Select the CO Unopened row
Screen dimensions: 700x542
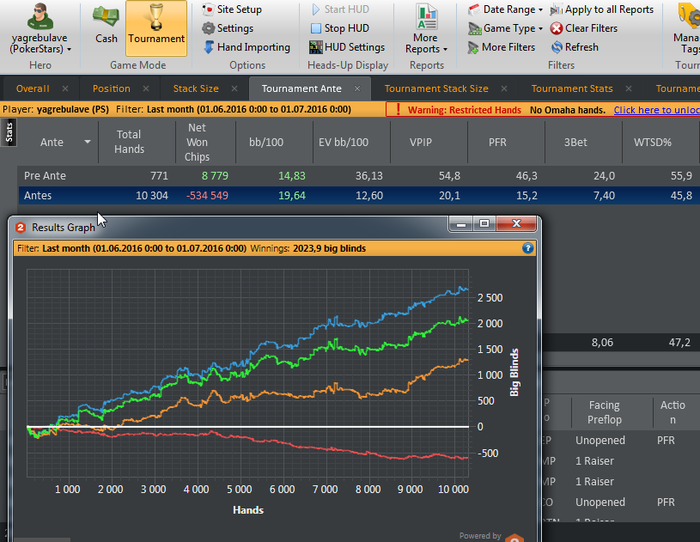(621, 502)
